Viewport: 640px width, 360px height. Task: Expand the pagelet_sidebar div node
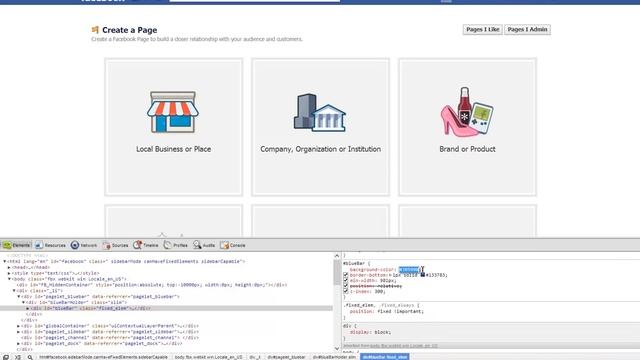19,332
